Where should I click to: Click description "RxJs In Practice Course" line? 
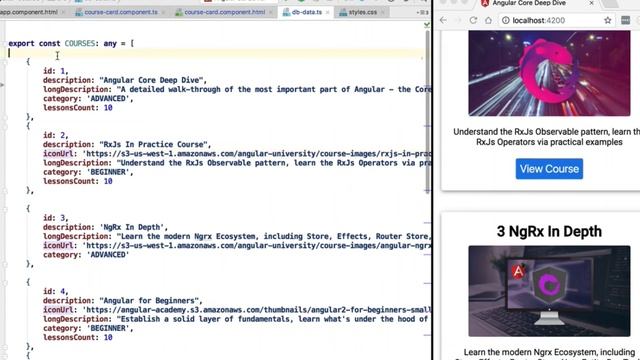coord(127,144)
